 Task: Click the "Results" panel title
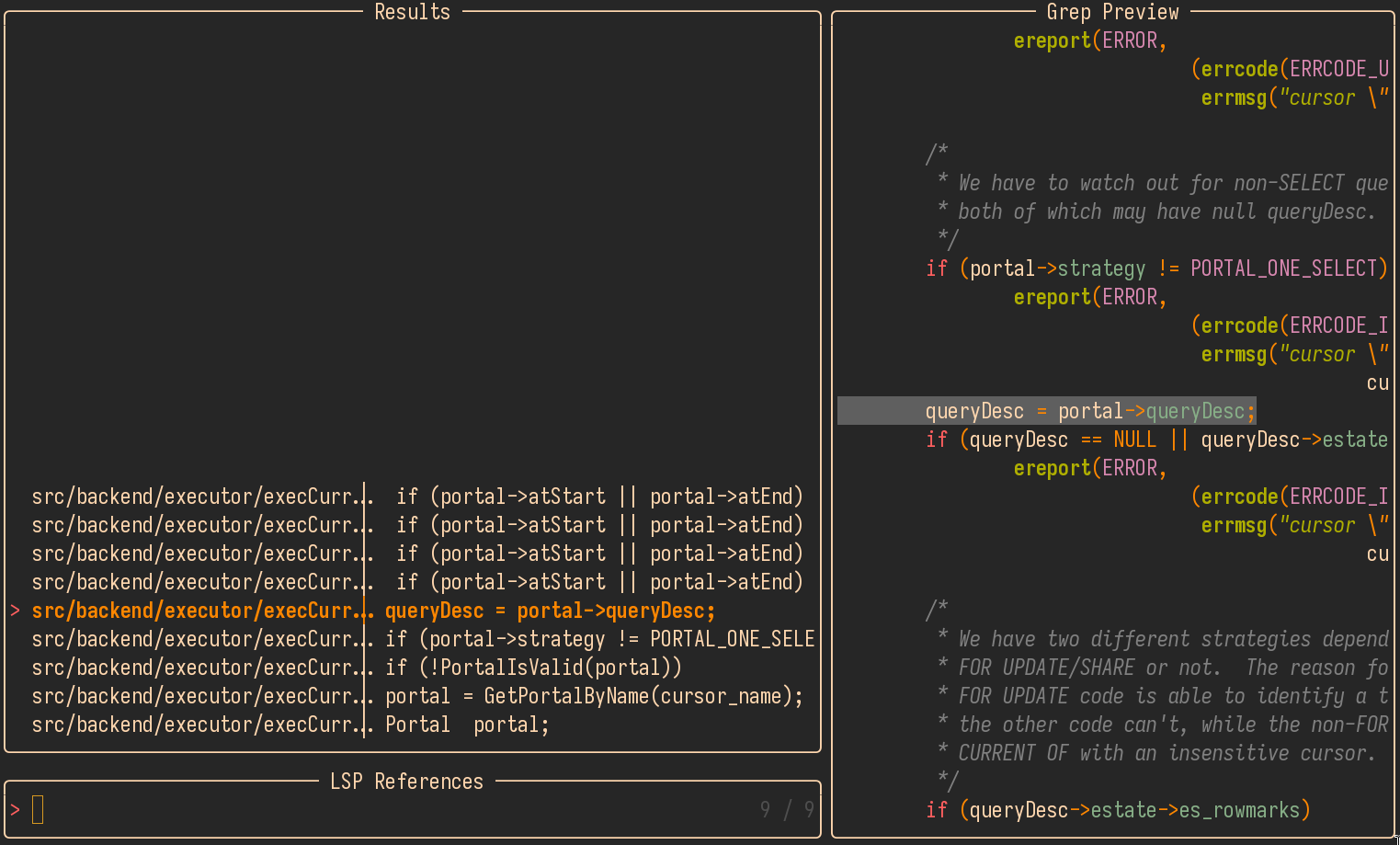coord(412,12)
